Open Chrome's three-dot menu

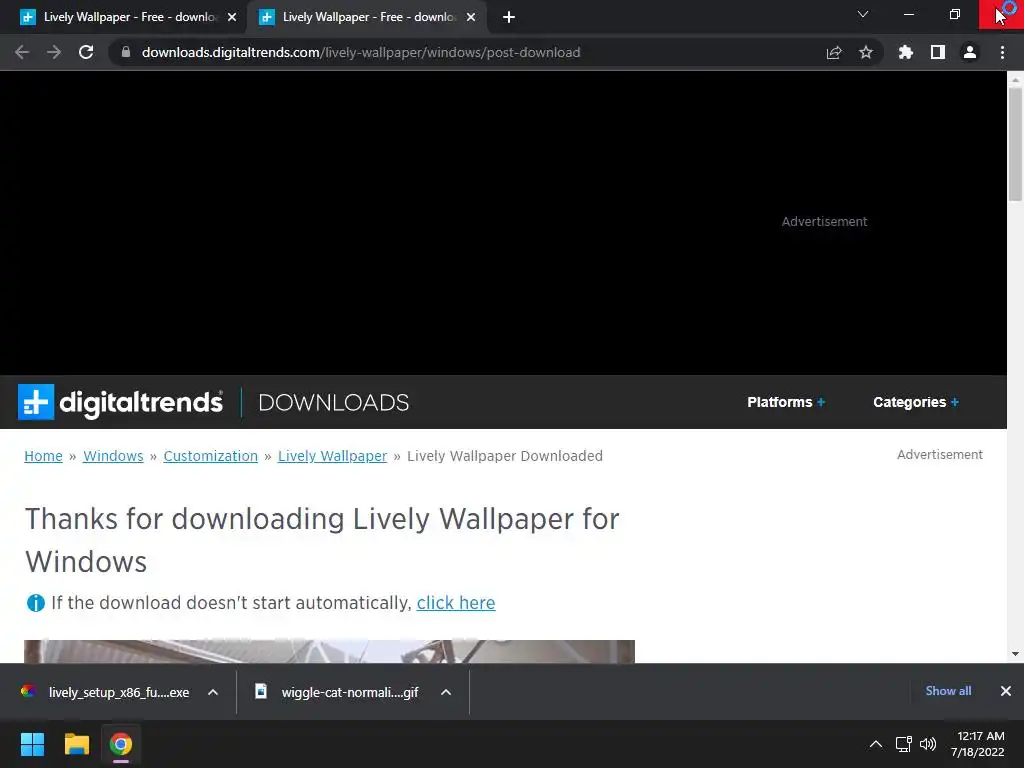click(1002, 52)
